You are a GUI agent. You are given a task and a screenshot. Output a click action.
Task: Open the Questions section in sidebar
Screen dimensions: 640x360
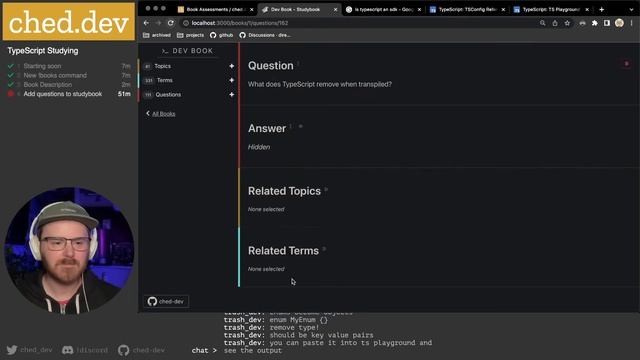[x=168, y=95]
